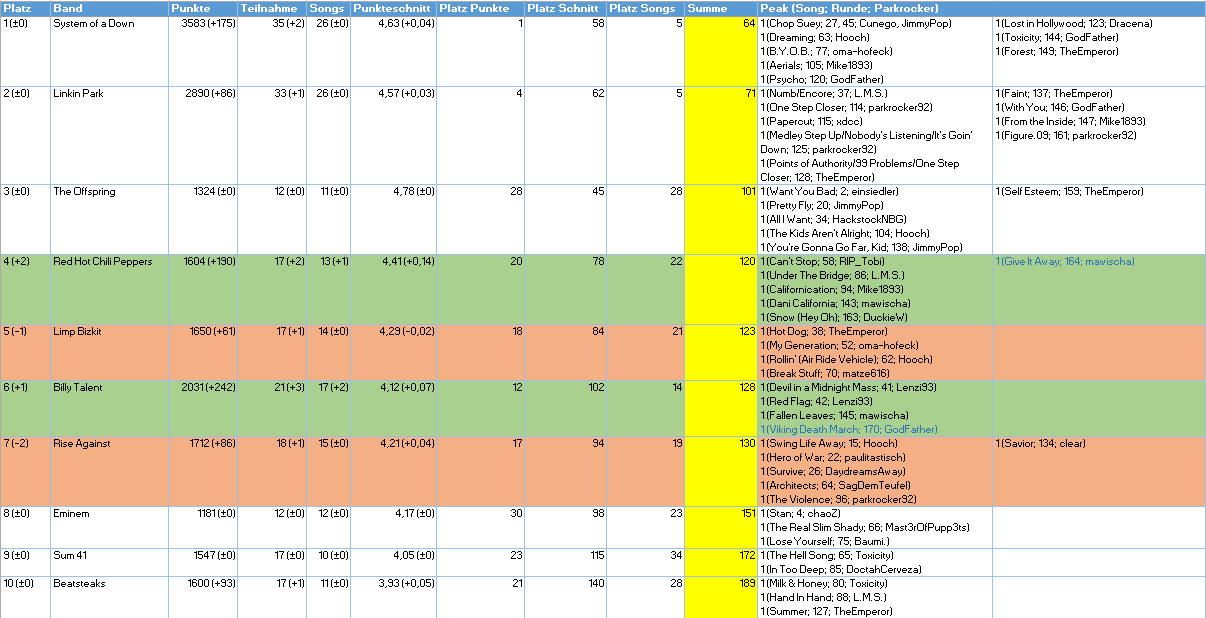Click the Punkteschnitt column header
The image size is (1206, 618).
(x=394, y=8)
